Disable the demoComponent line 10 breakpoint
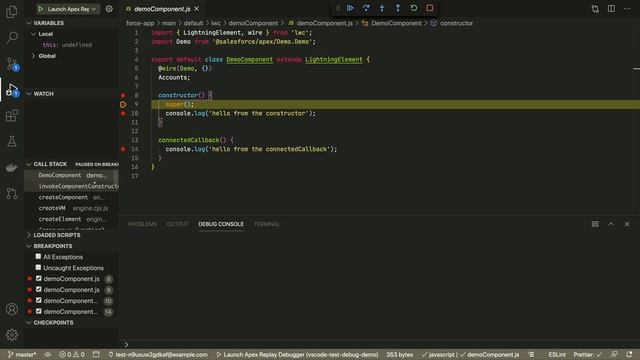Viewport: 640px width, 360px height. [x=39, y=300]
